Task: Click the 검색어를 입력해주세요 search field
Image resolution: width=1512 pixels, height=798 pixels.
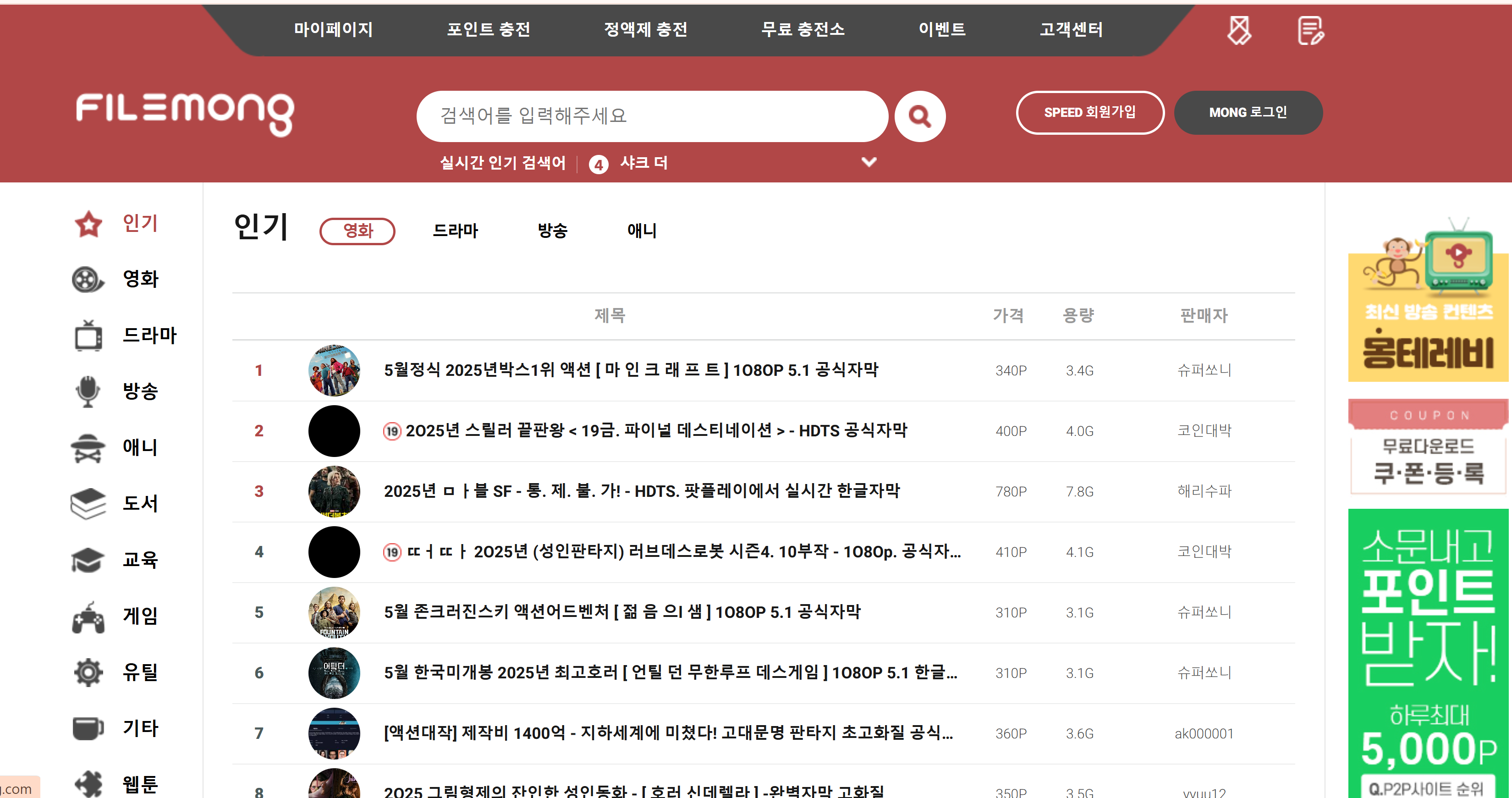Action: point(652,116)
